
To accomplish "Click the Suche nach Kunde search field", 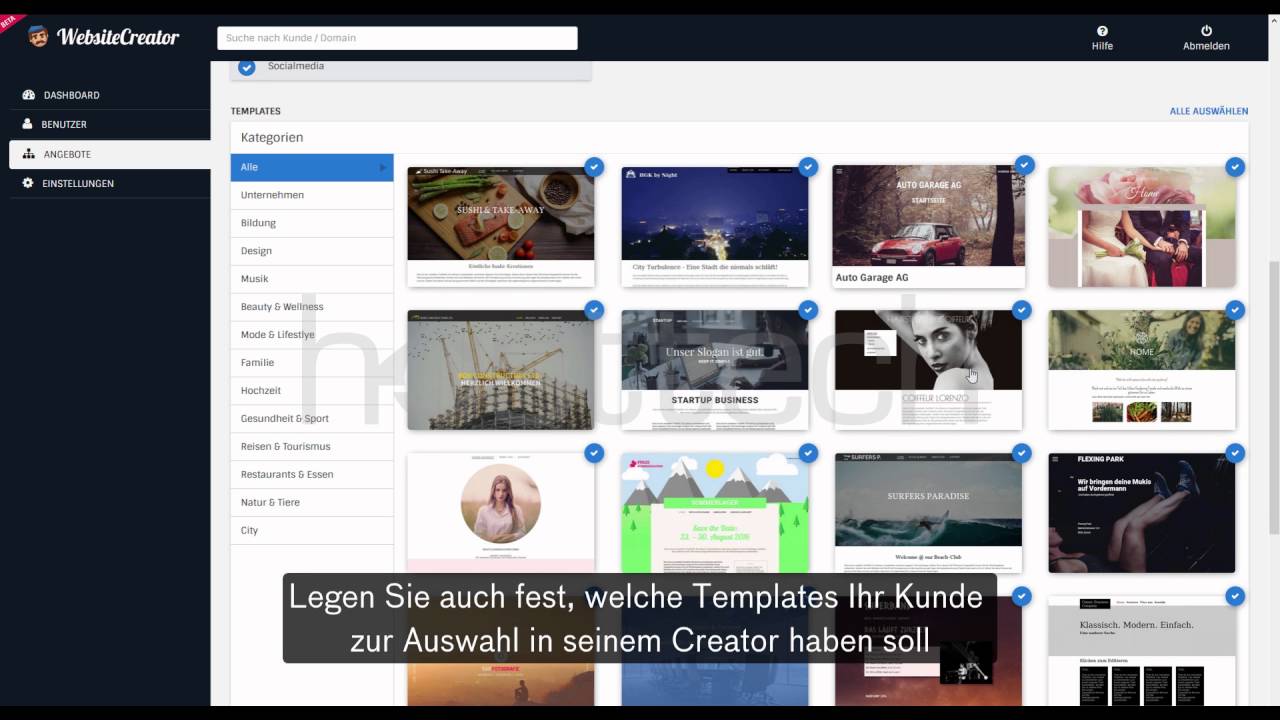I will pos(397,38).
